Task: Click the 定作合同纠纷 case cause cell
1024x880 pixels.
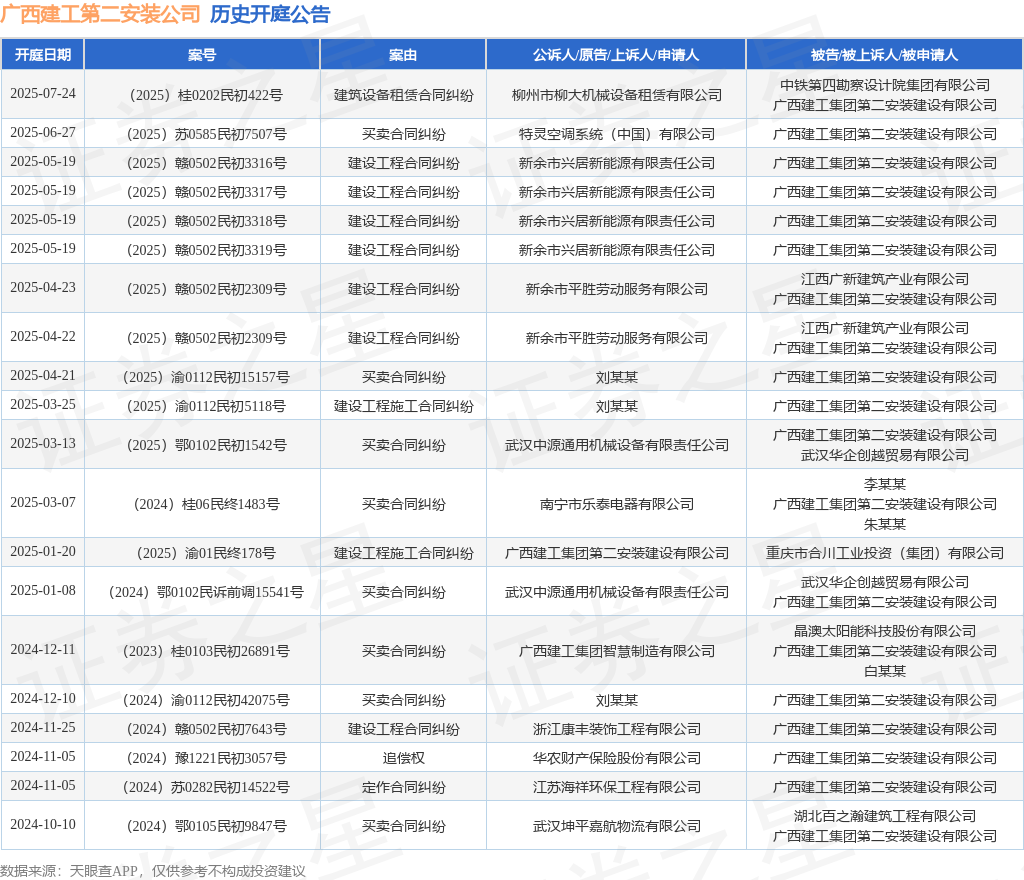Action: (x=404, y=787)
